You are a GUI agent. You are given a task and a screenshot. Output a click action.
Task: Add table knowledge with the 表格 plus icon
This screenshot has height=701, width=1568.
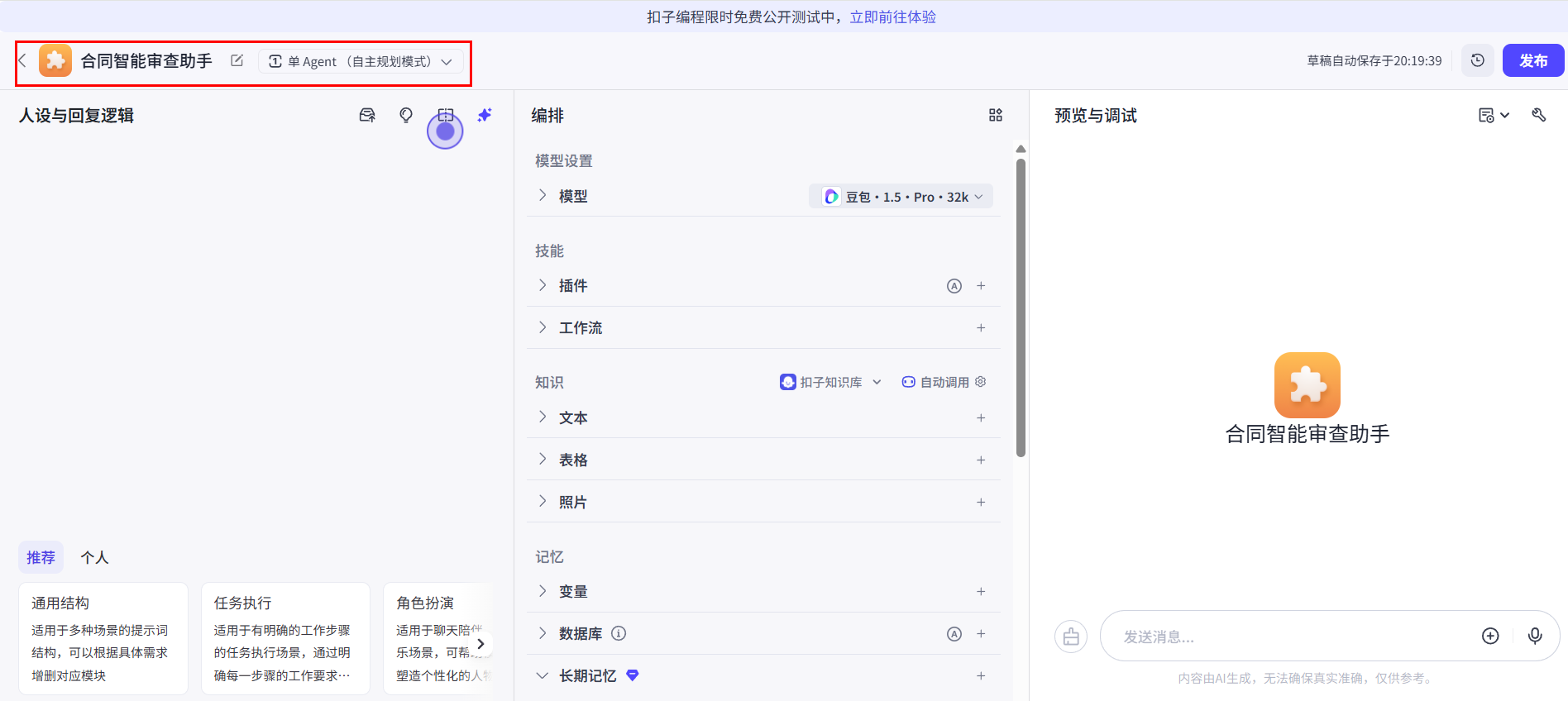coord(981,460)
